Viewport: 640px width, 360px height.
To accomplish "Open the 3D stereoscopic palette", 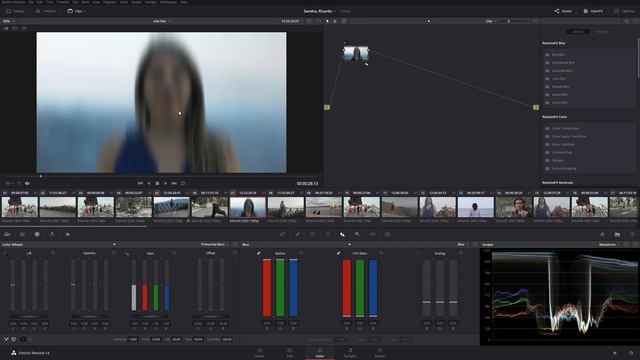I will pos(388,235).
